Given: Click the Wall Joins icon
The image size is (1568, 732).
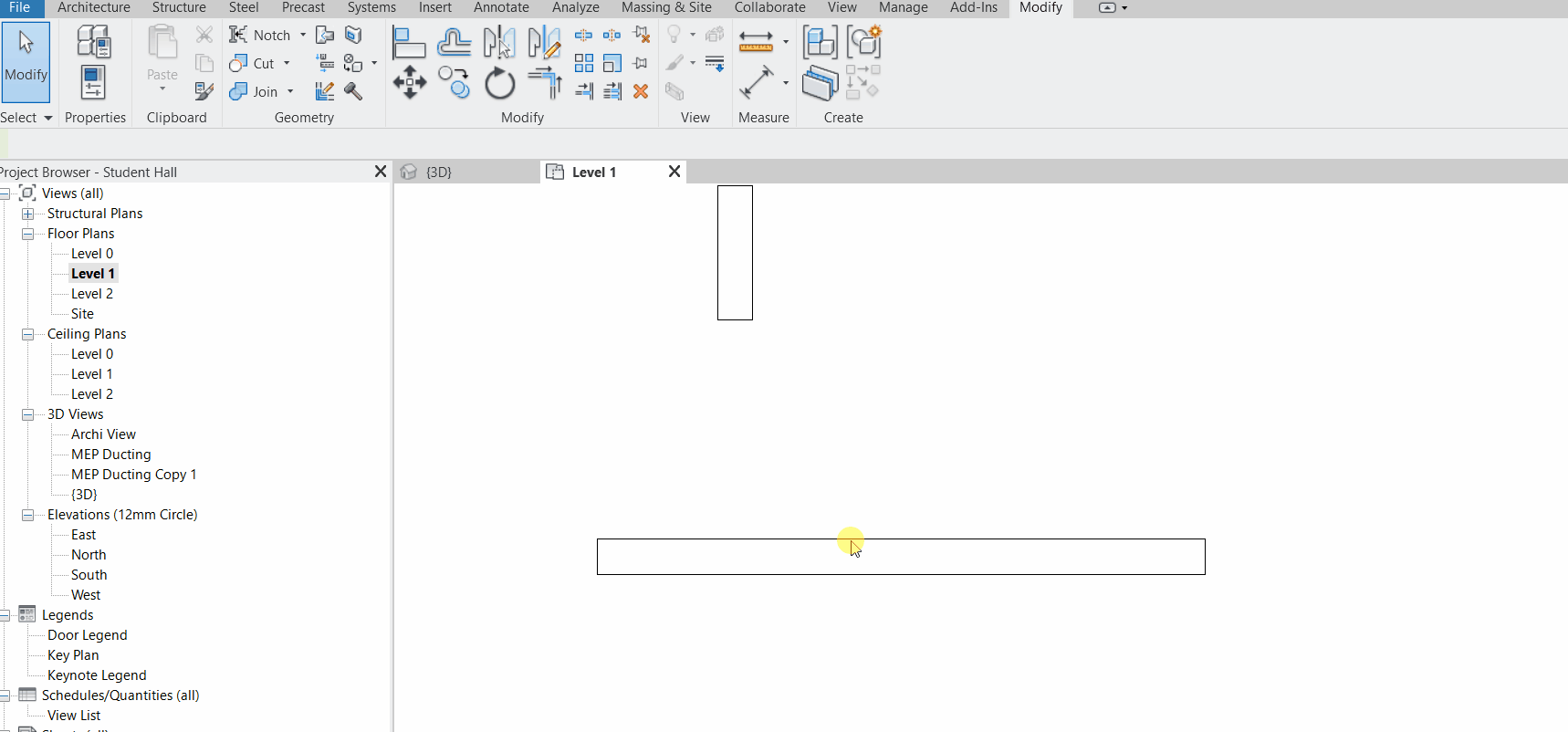Looking at the screenshot, I should (325, 91).
